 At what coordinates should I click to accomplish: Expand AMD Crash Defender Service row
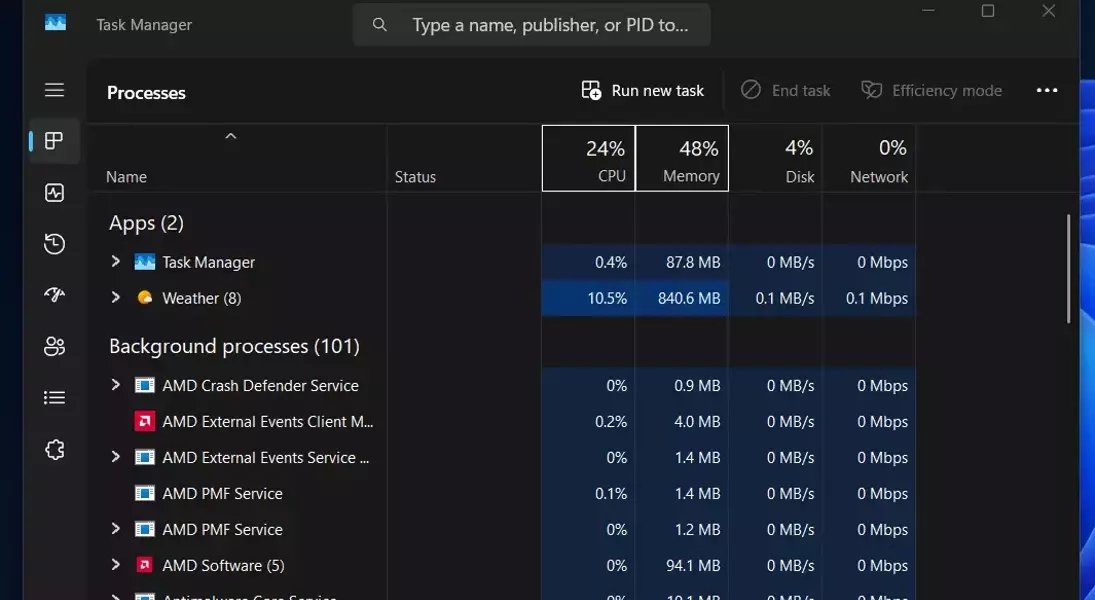(116, 385)
